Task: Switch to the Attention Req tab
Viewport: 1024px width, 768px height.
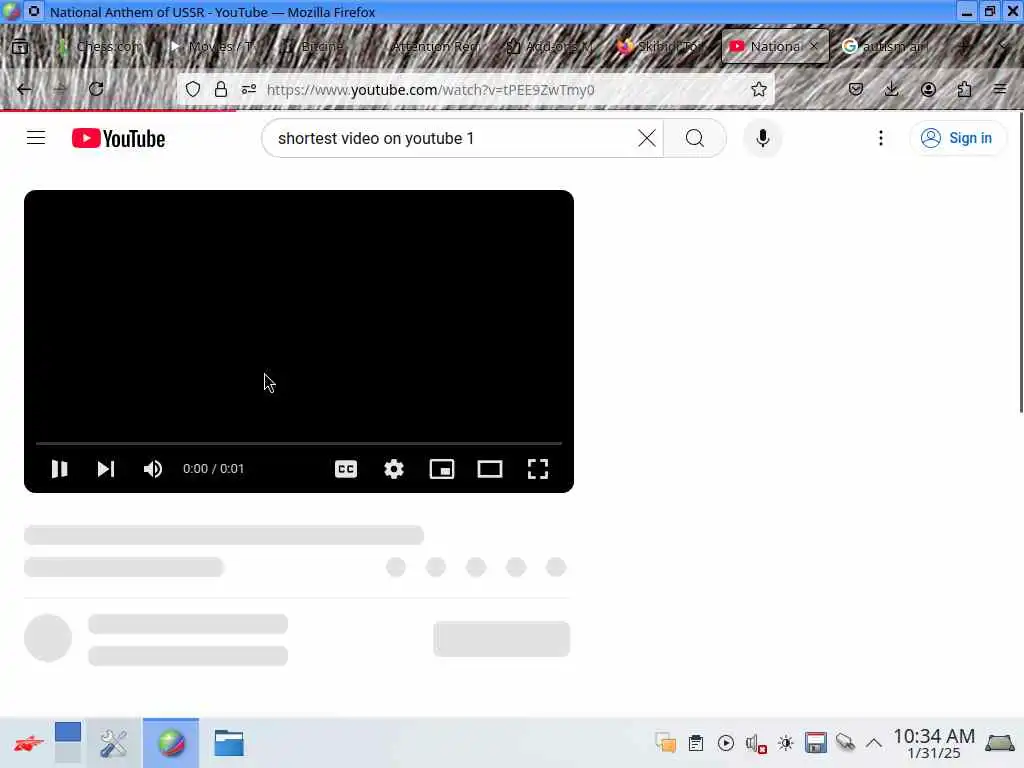Action: coord(436,46)
